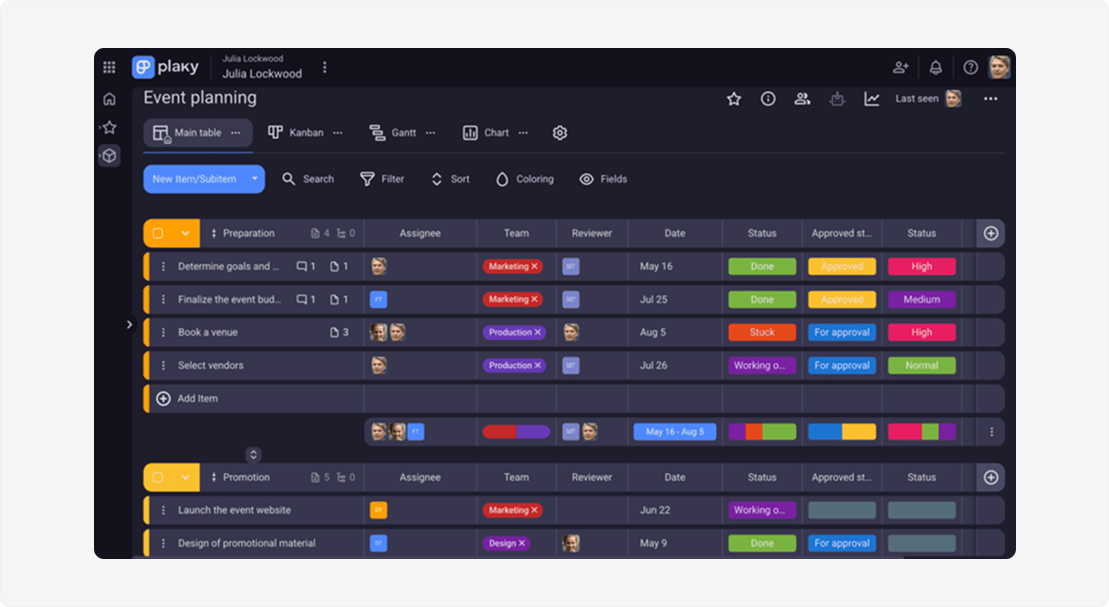Open the help question mark icon
The height and width of the screenshot is (607, 1109).
tap(970, 67)
